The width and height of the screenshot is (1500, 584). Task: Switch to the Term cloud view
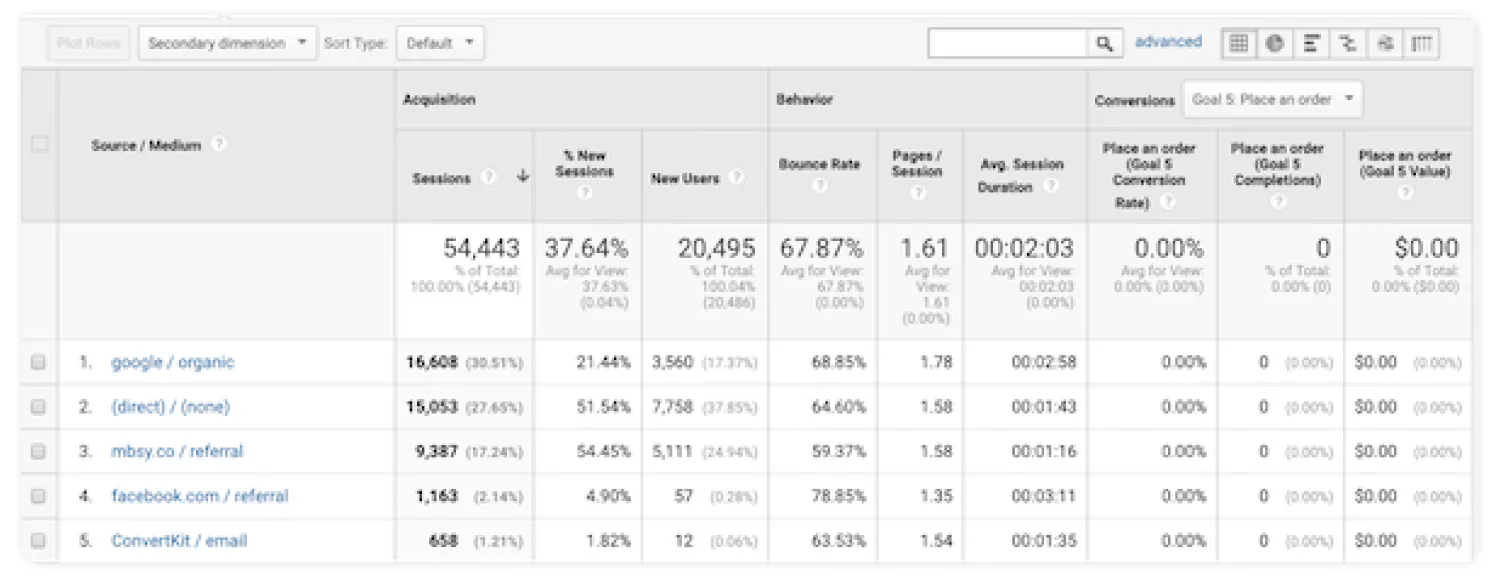[x=1385, y=43]
